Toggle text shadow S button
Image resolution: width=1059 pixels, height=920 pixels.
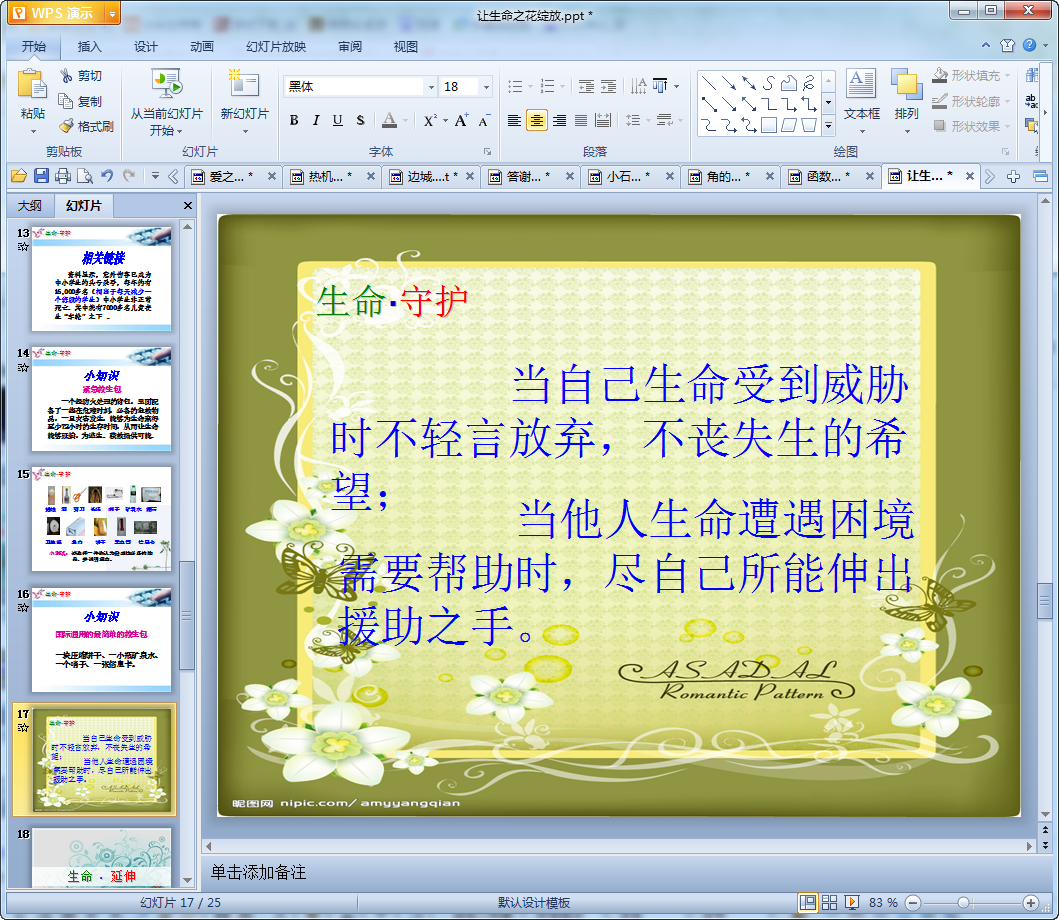point(360,120)
